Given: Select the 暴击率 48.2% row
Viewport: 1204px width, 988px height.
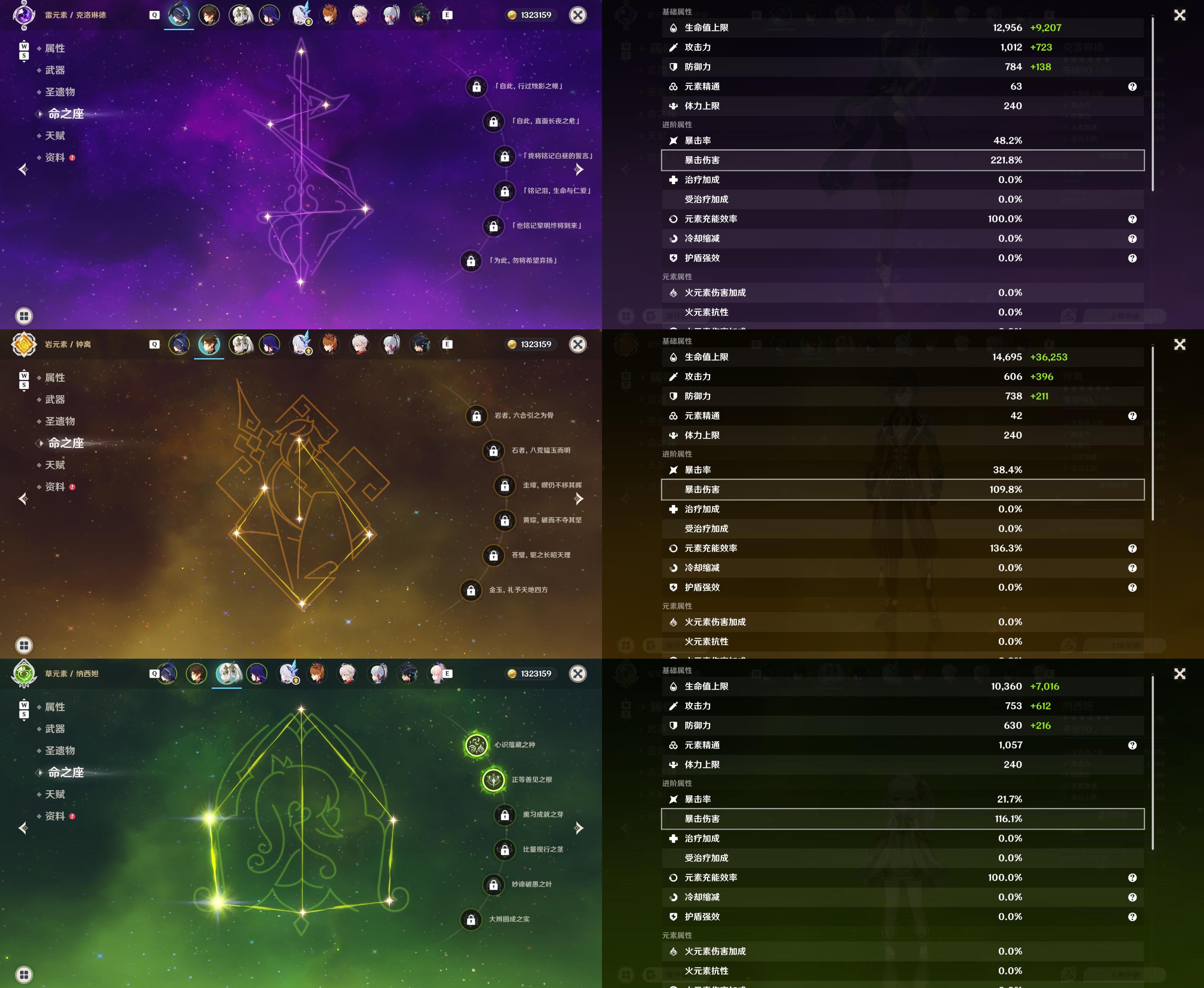Looking at the screenshot, I should pos(902,141).
